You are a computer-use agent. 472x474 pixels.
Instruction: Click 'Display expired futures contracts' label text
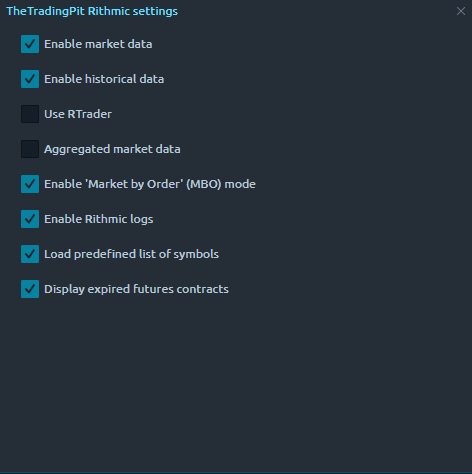[136, 289]
